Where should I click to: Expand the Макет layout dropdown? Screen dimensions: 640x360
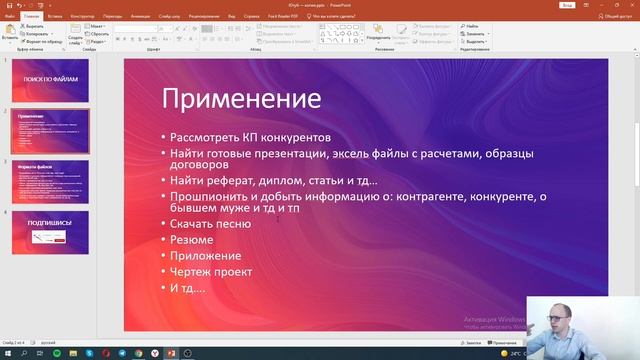coord(96,26)
